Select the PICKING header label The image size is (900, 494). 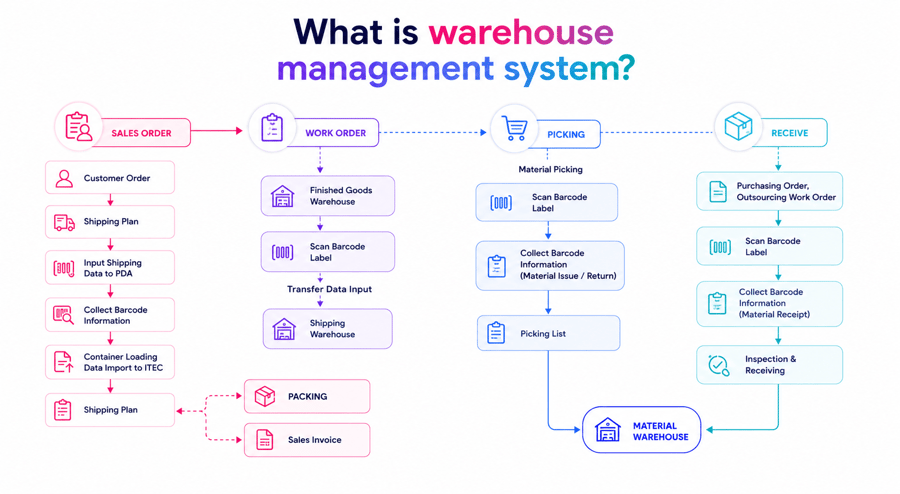click(x=566, y=134)
